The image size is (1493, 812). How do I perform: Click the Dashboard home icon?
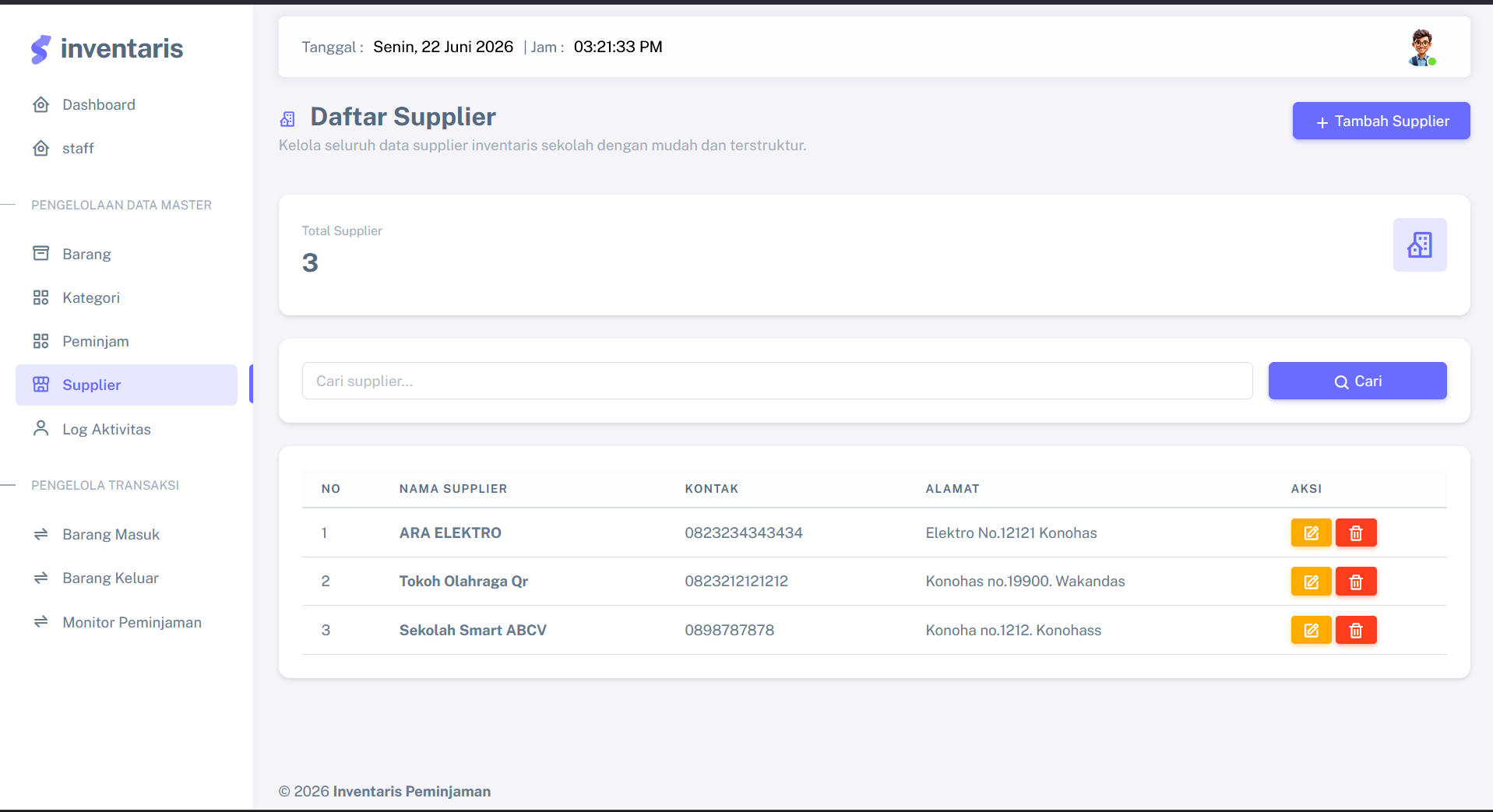[x=41, y=104]
